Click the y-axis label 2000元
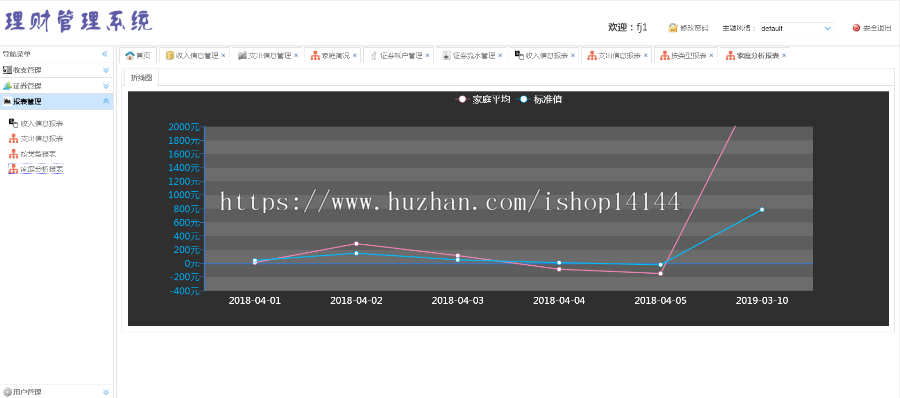This screenshot has height=398, width=900. coord(183,127)
